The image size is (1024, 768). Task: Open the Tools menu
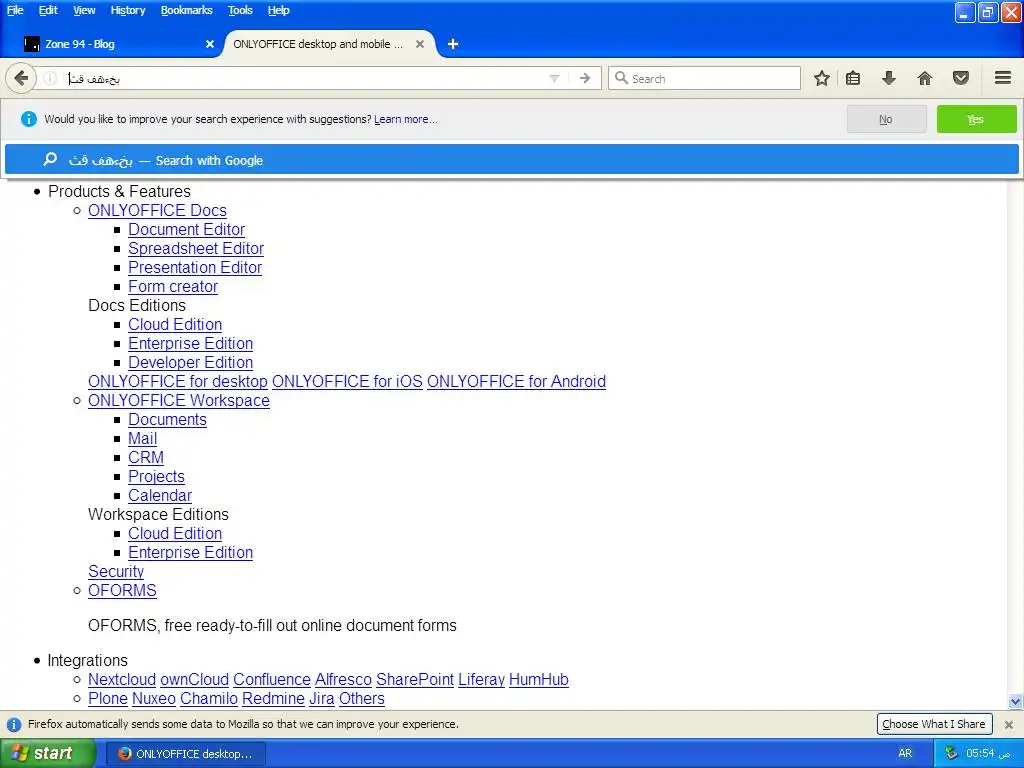240,10
